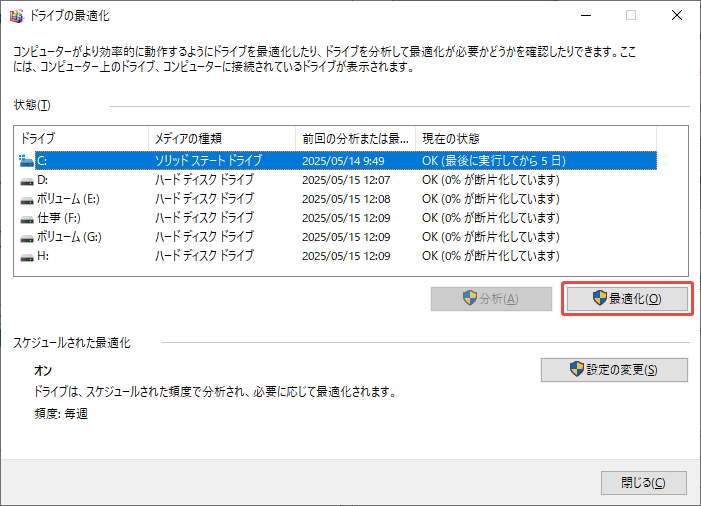Click the defragmenter app icon in title bar
The height and width of the screenshot is (506, 701).
17,16
